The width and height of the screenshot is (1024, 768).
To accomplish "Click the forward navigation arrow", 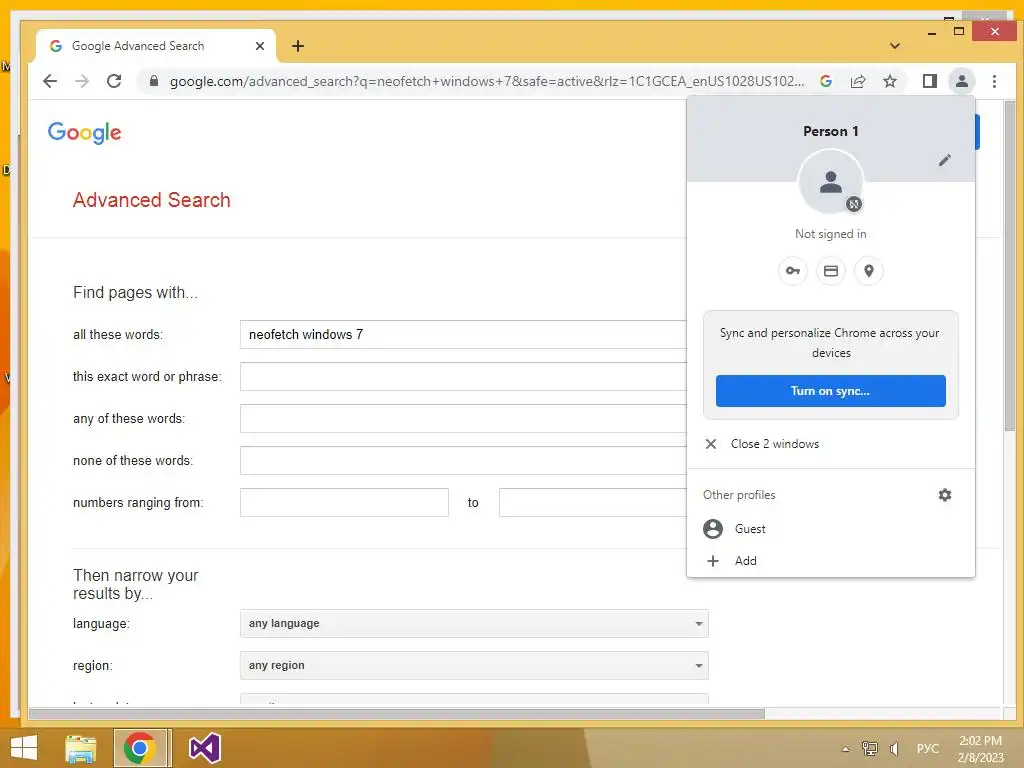I will (x=82, y=81).
